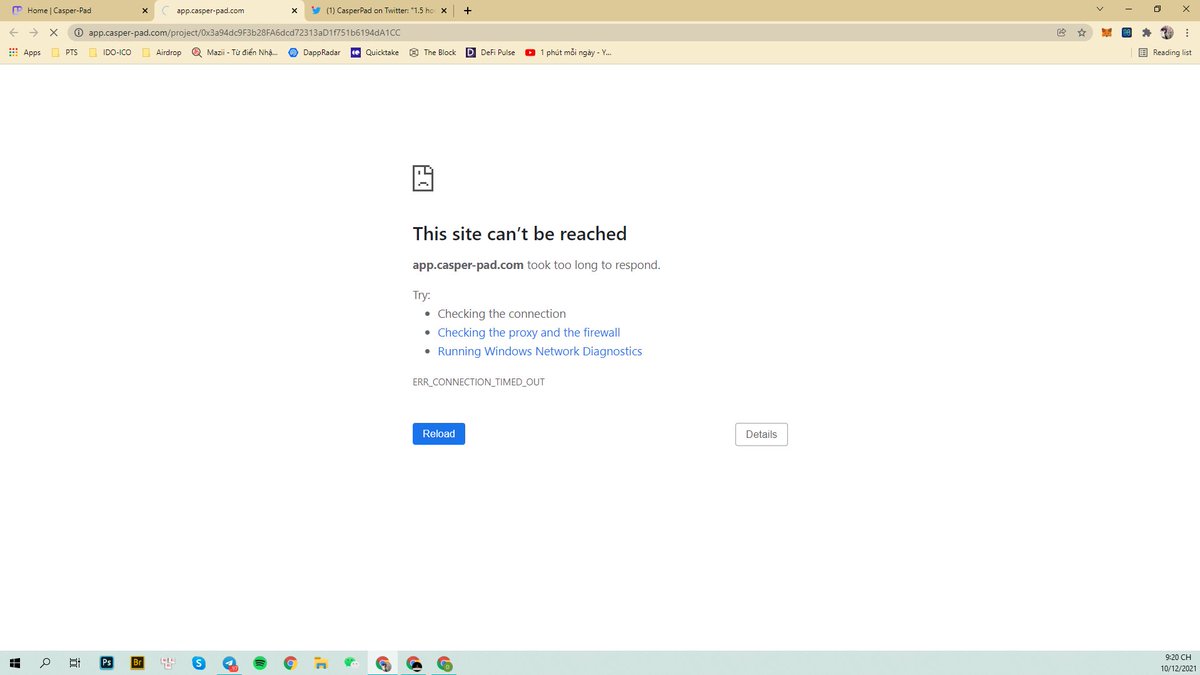
Task: Open a new browser tab
Action: pos(467,10)
